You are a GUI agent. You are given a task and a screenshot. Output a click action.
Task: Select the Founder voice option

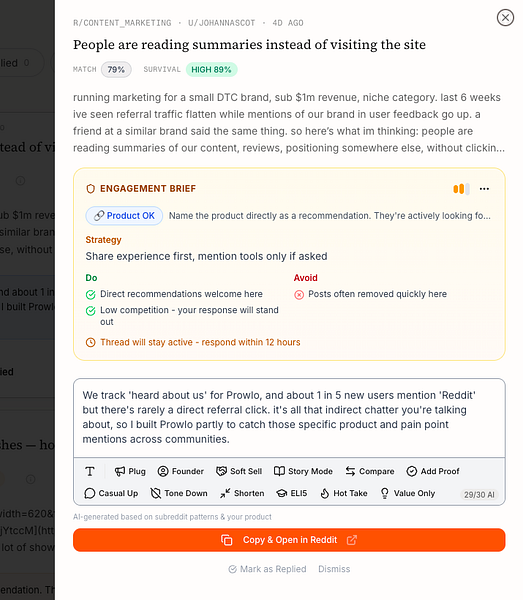click(181, 471)
